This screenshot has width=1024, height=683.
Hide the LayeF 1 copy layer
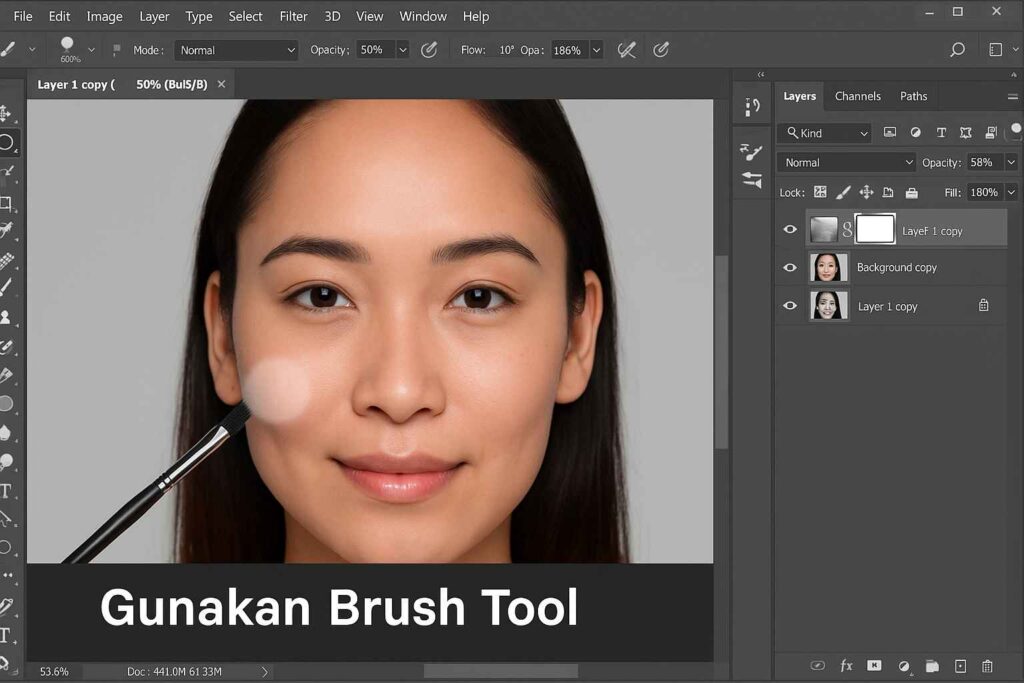pyautogui.click(x=790, y=229)
